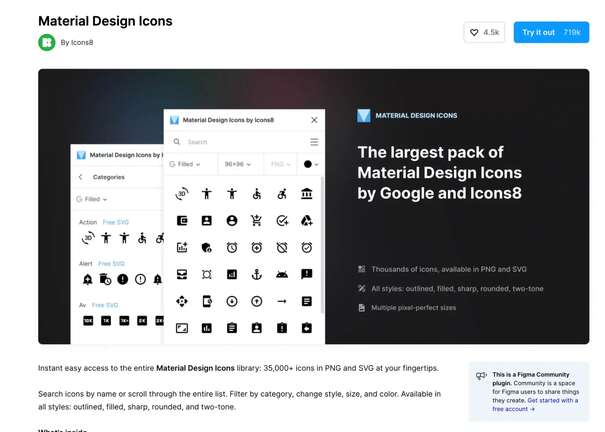Select the add alert bell icon in Alert row

[88, 279]
